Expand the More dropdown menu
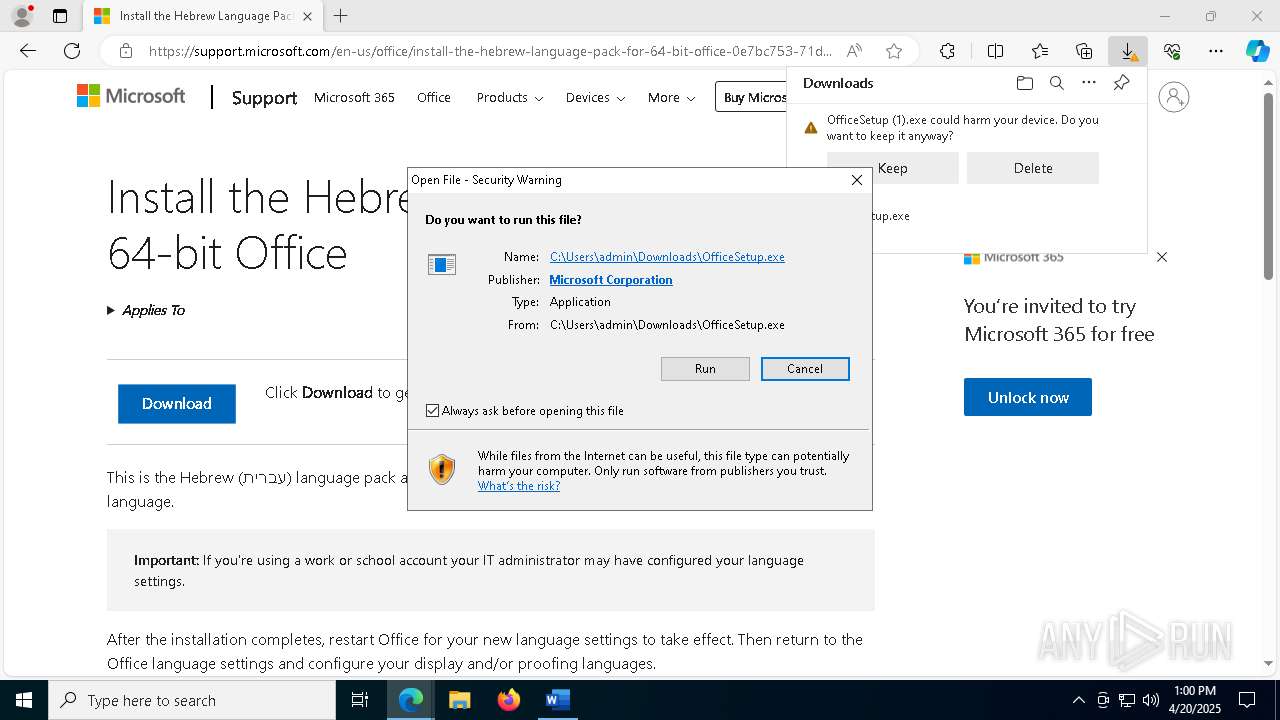1280x720 pixels. (671, 97)
